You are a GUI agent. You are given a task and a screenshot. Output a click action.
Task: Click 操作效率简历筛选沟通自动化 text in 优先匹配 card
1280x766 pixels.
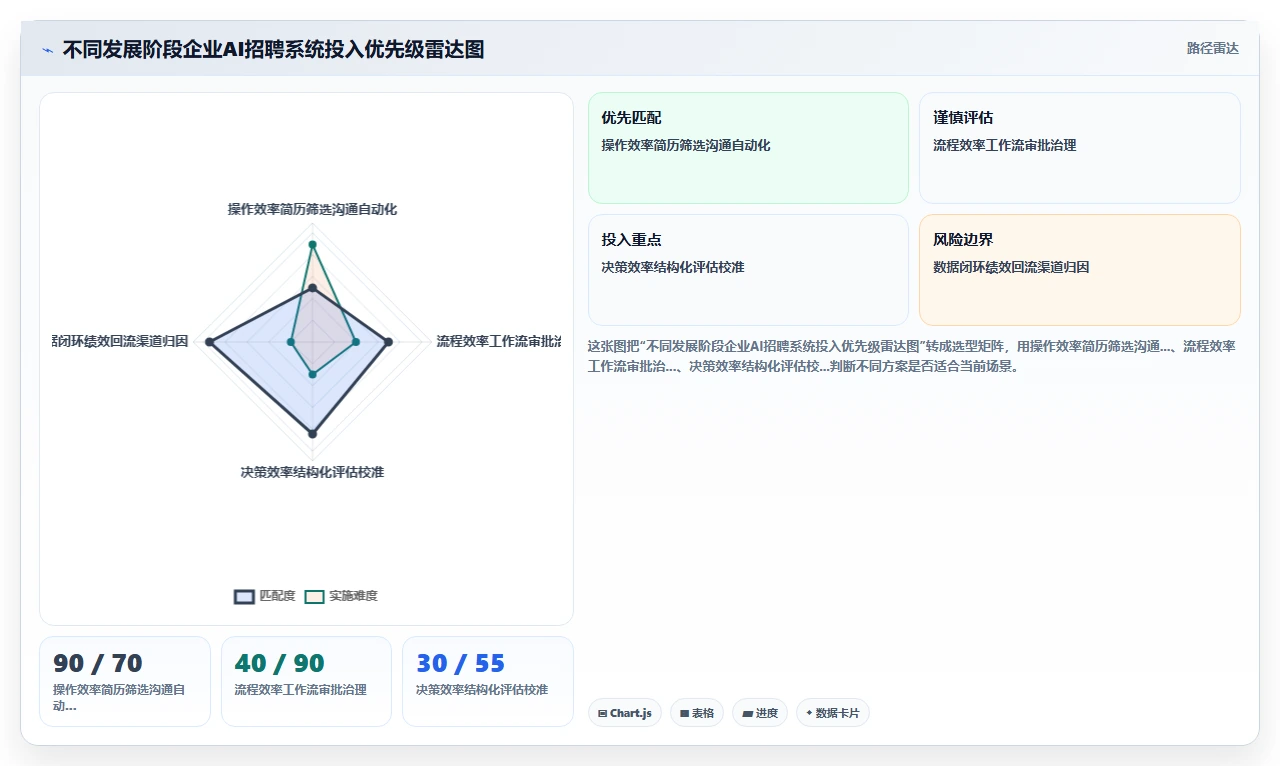coord(686,145)
